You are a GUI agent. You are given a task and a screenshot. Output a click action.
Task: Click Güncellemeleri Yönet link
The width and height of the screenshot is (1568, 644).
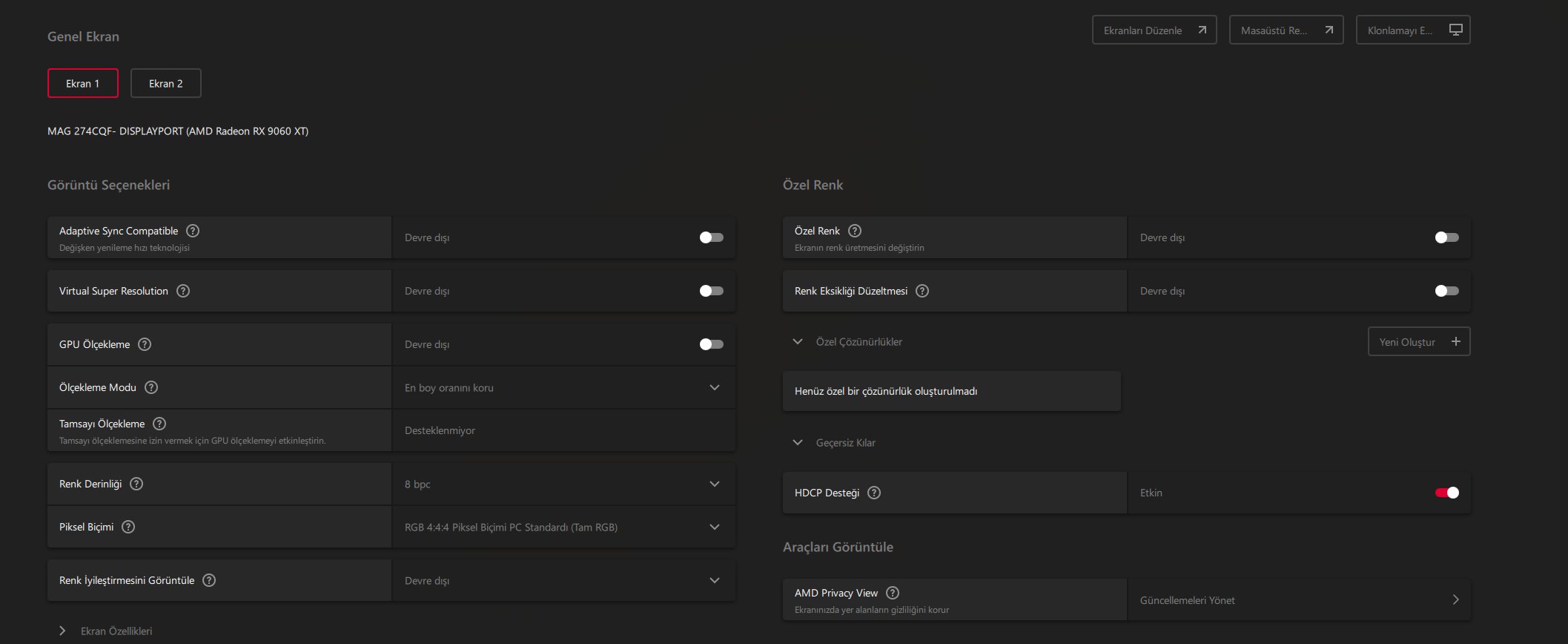click(x=1188, y=600)
